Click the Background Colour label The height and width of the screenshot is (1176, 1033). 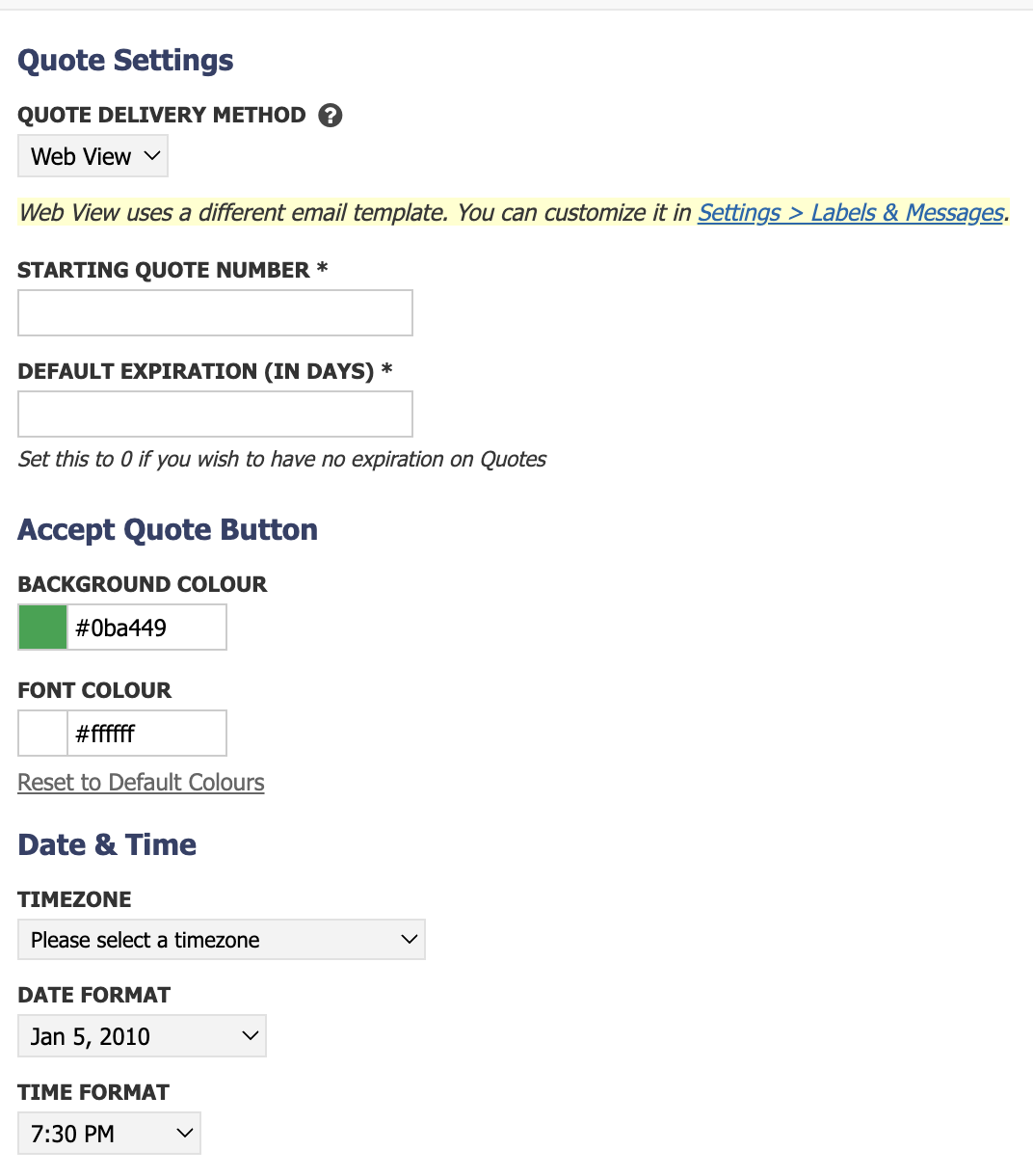tap(143, 584)
